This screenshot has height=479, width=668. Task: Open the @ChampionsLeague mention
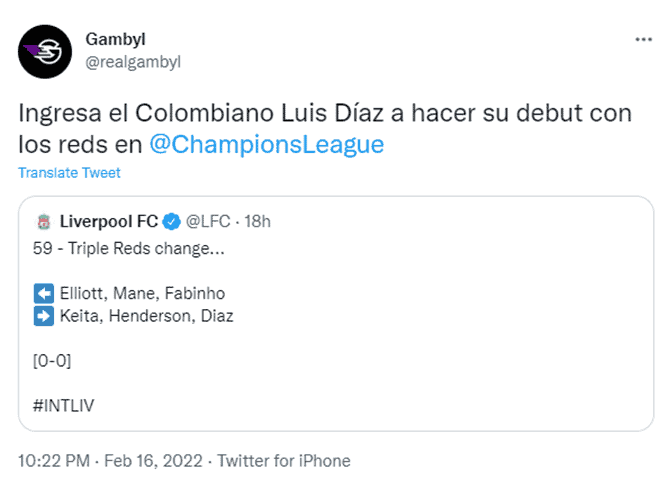[267, 145]
